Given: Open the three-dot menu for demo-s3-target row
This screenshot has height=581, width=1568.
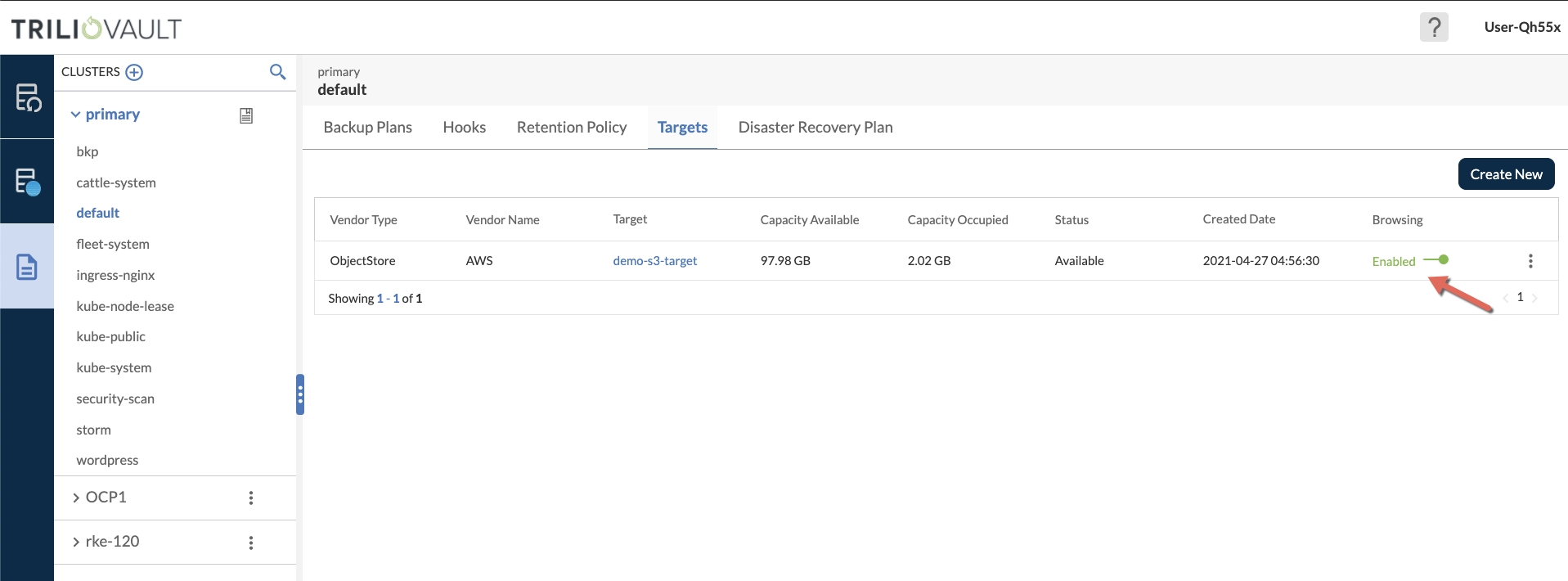Looking at the screenshot, I should [x=1530, y=261].
